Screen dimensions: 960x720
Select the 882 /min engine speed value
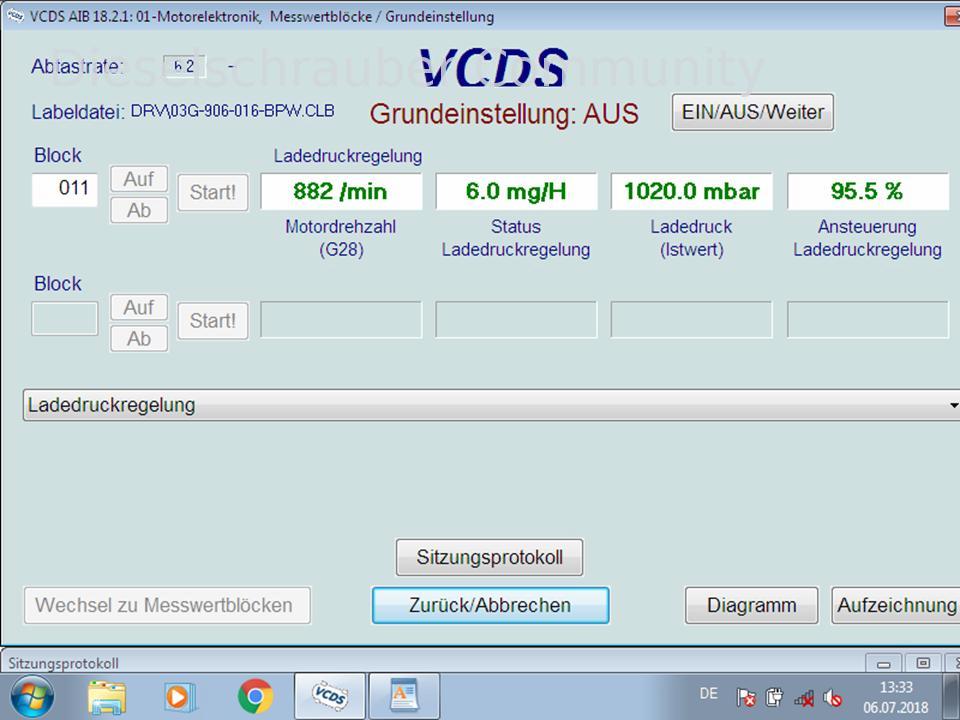coord(341,192)
